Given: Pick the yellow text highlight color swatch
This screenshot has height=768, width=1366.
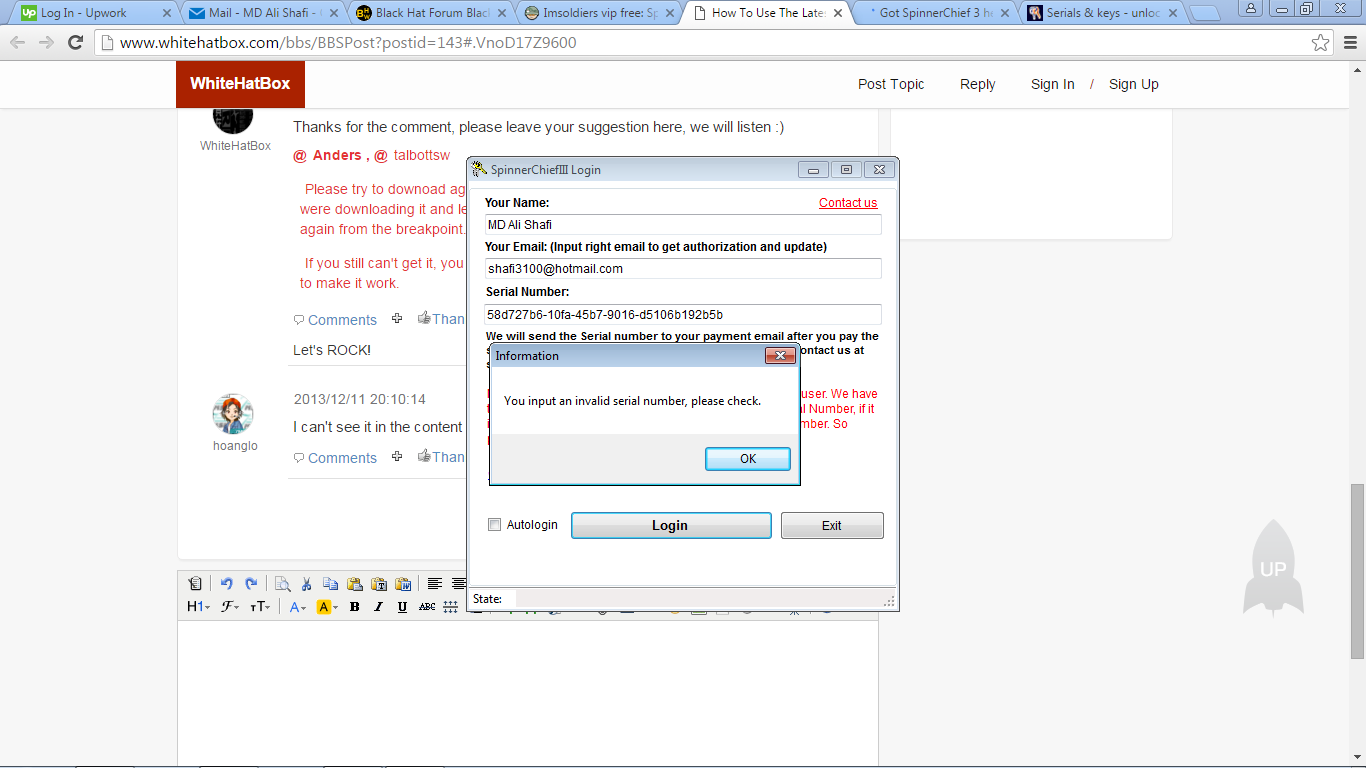Looking at the screenshot, I should pos(324,607).
